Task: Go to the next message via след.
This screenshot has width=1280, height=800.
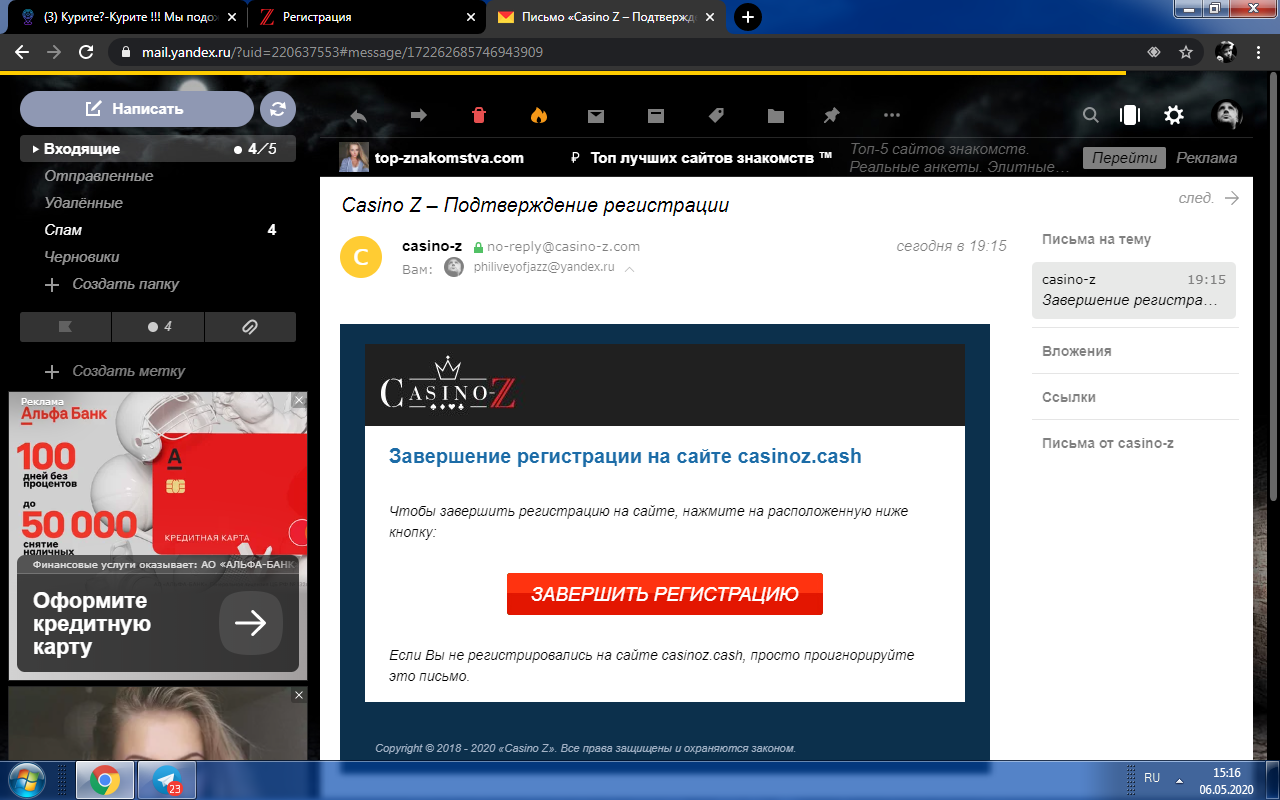Action: coord(1209,198)
